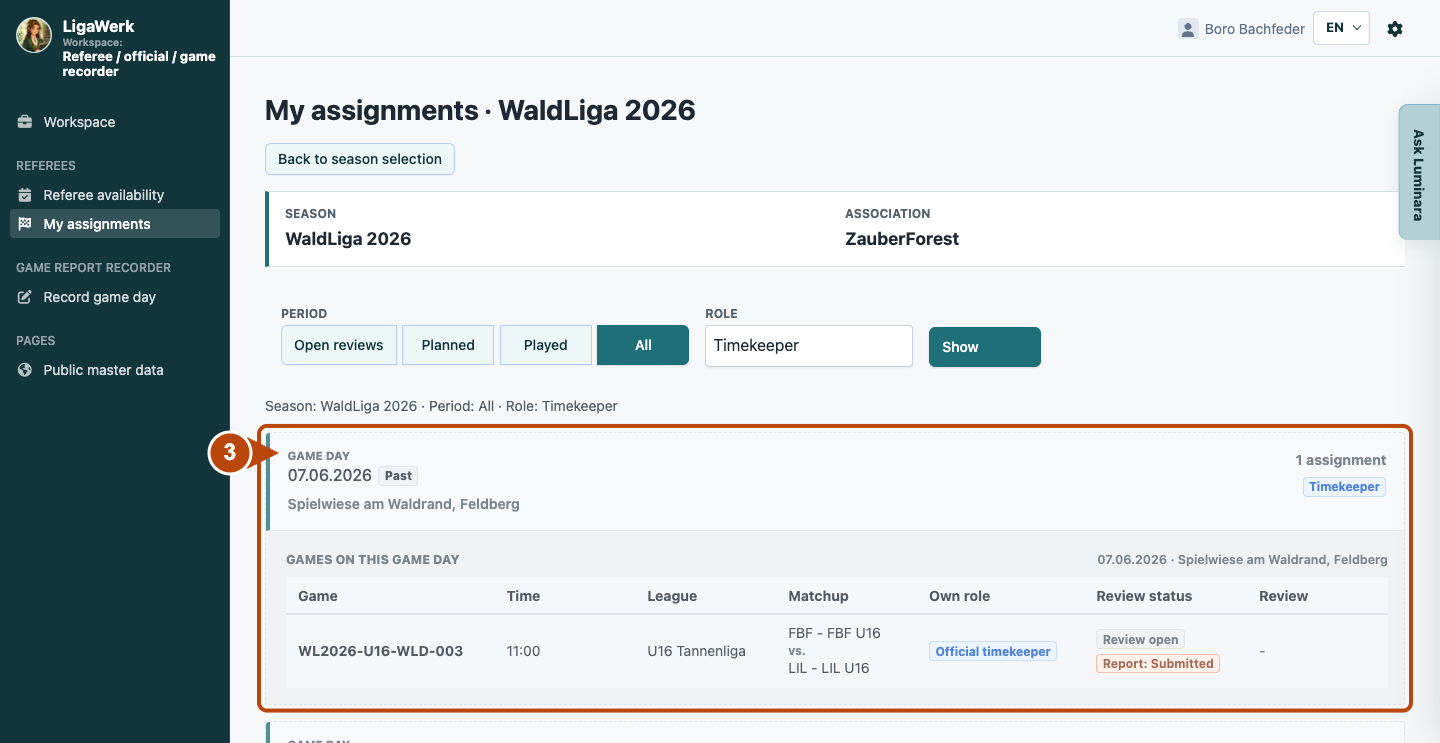
Task: Click the Timekeeper tag under 1 assignment
Action: (1345, 487)
